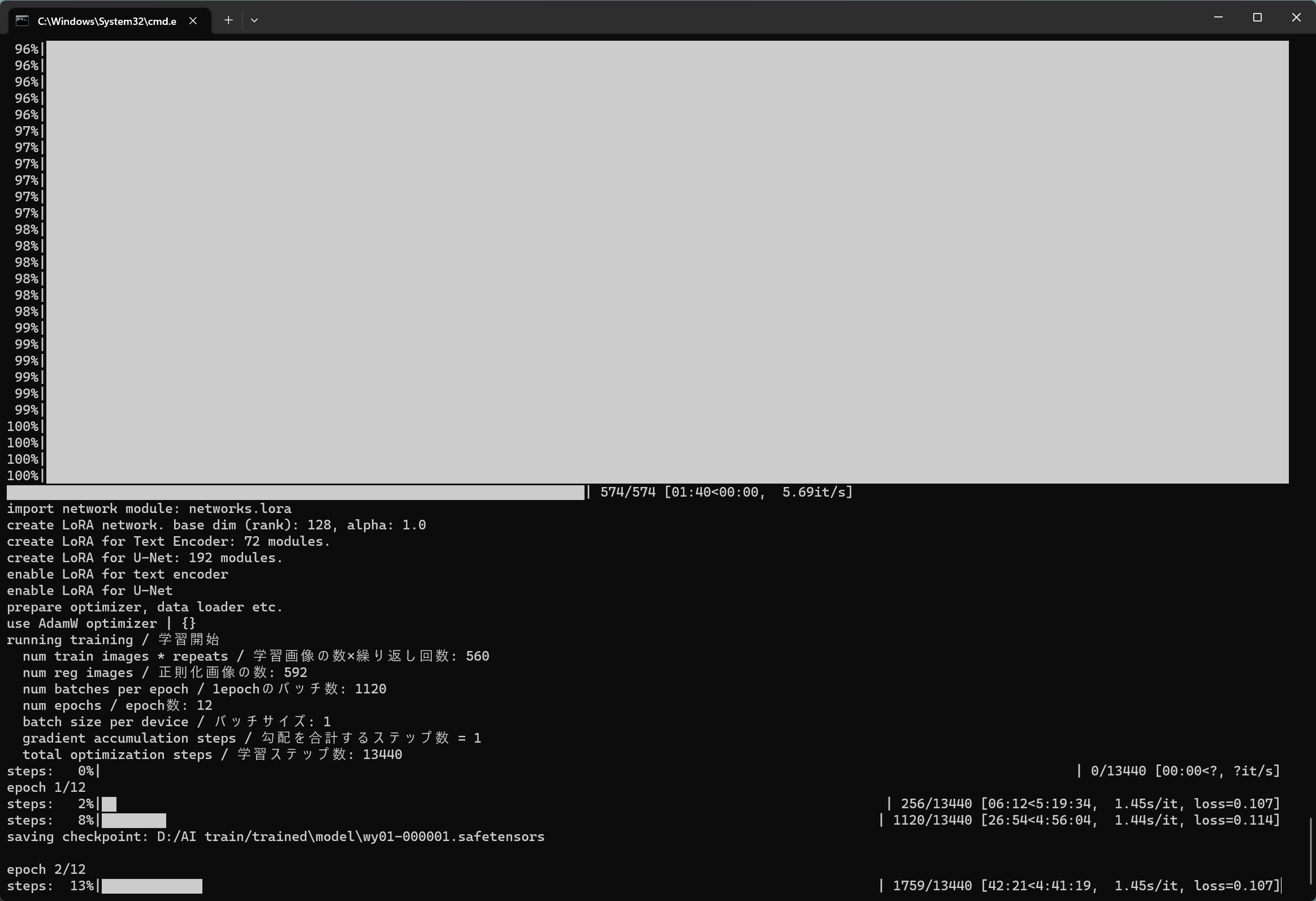The height and width of the screenshot is (901, 1316).
Task: Click the total optimization steps 13440 line
Action: (212, 755)
